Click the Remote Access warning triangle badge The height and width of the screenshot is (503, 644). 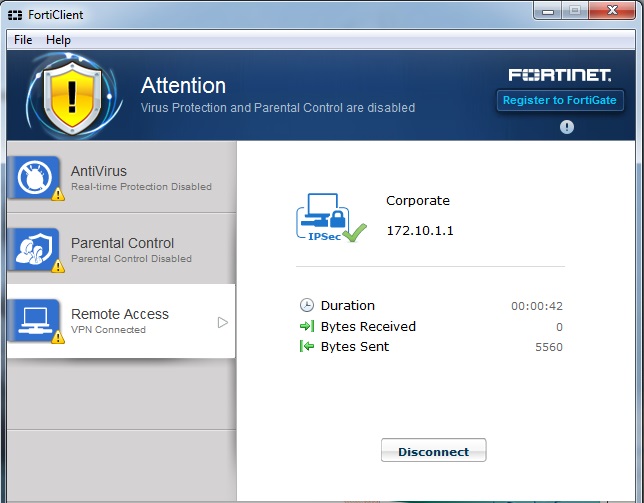click(x=58, y=338)
